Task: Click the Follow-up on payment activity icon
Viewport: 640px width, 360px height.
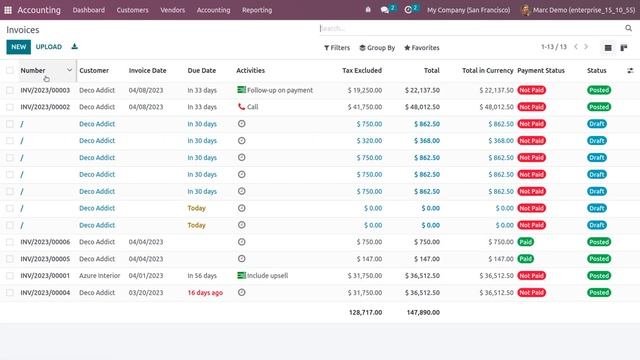Action: (241, 90)
